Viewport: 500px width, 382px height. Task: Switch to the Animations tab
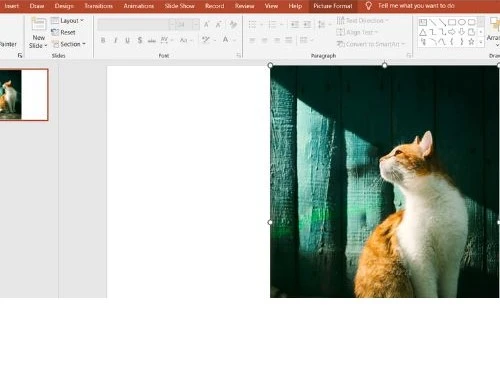tap(139, 6)
